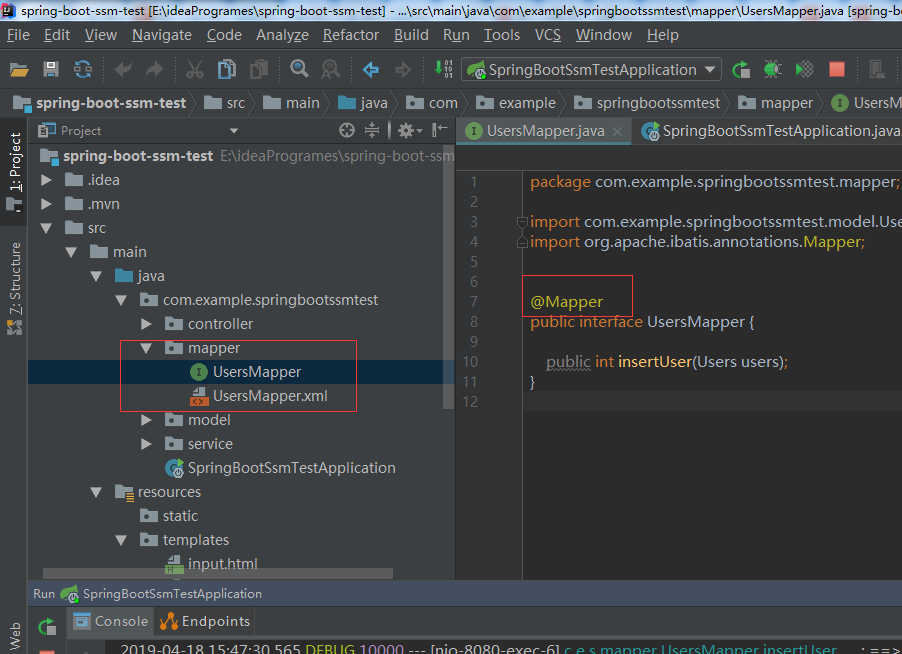The image size is (902, 654).
Task: Collapse the templates folder
Action: (121, 540)
